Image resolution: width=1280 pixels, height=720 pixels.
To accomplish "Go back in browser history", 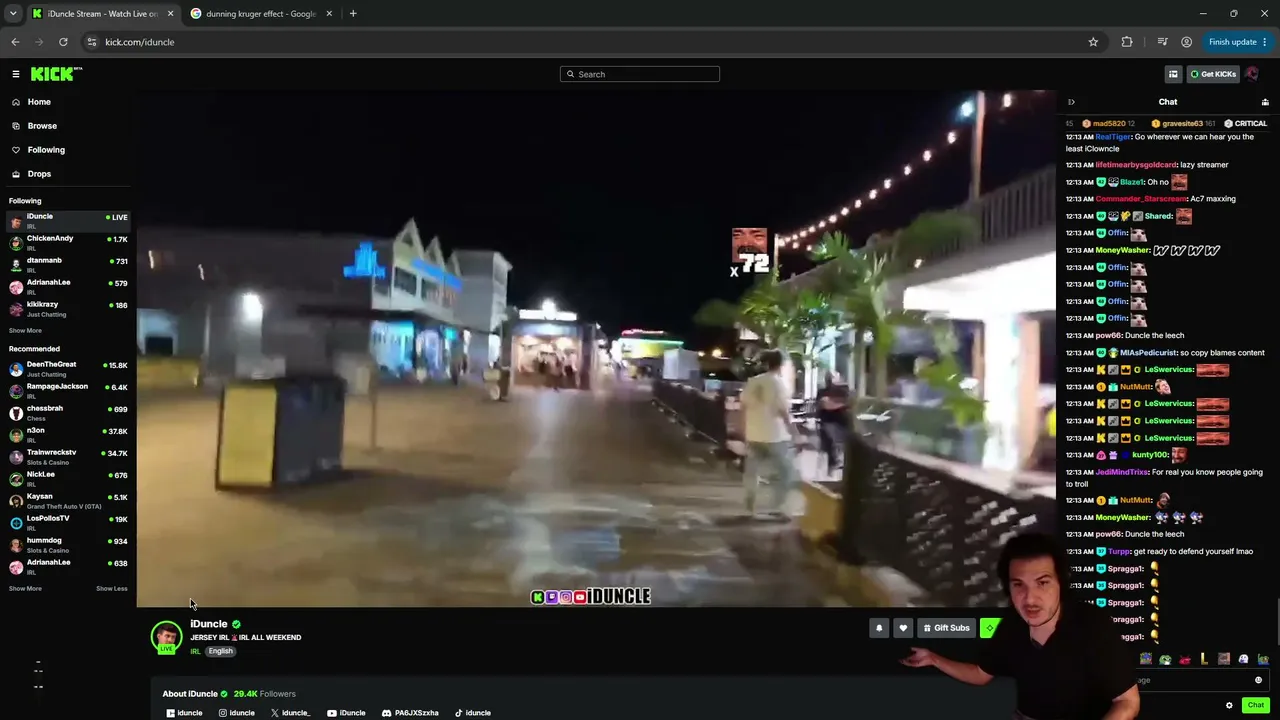I will click(x=15, y=42).
